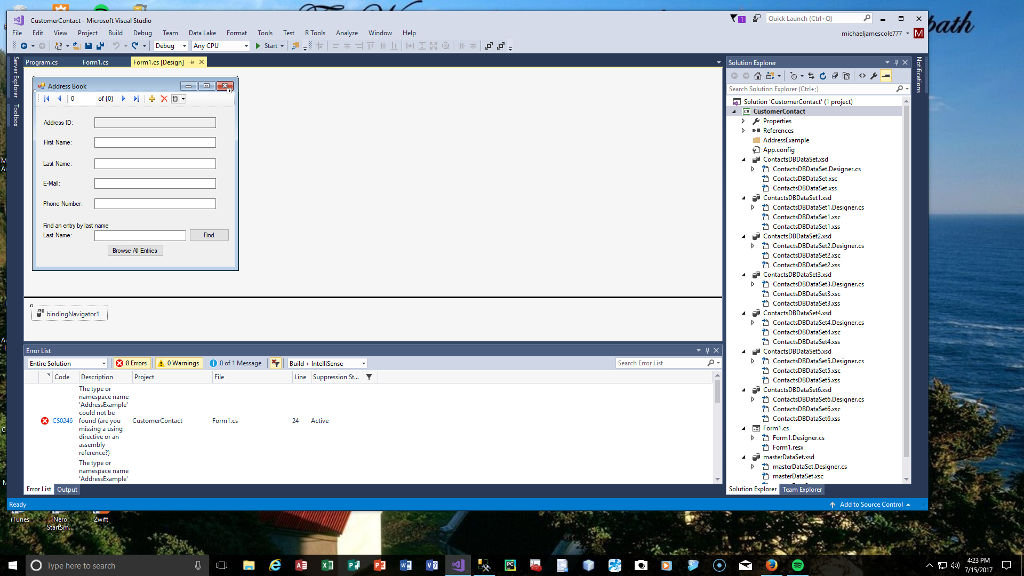Screen dimensions: 1024x576
Task: Toggle Preview Selected Items in Solution Explorer
Action: [886, 76]
